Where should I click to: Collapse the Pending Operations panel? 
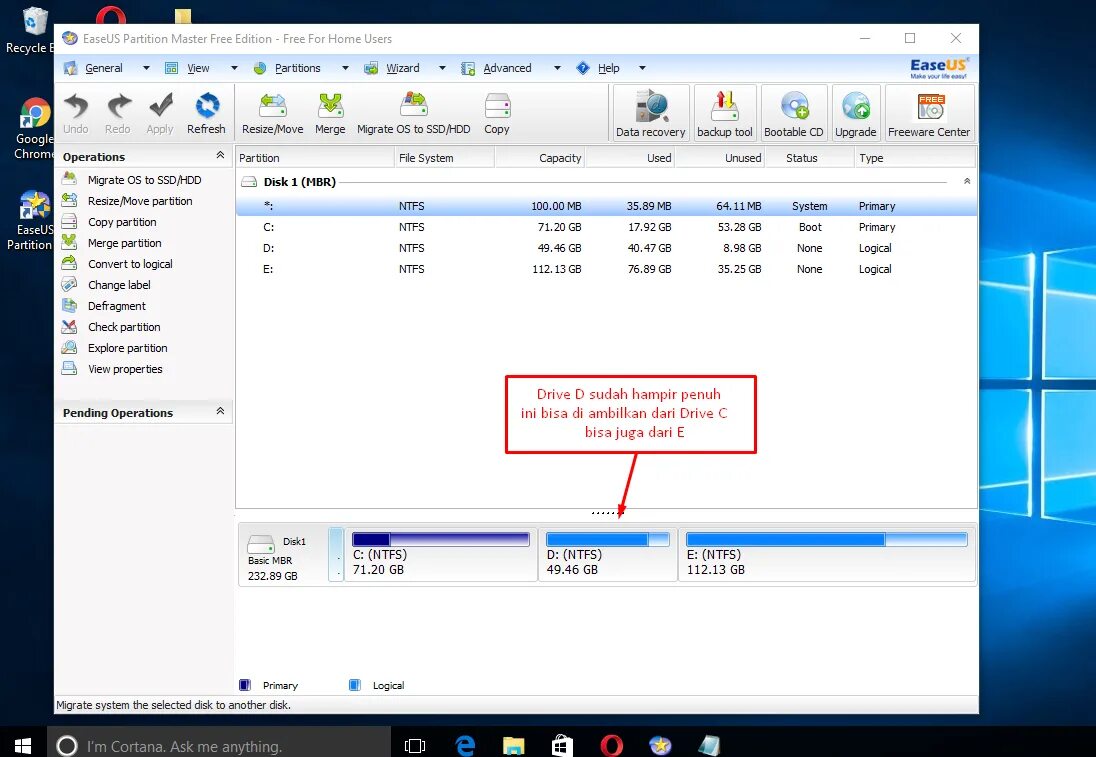[220, 411]
